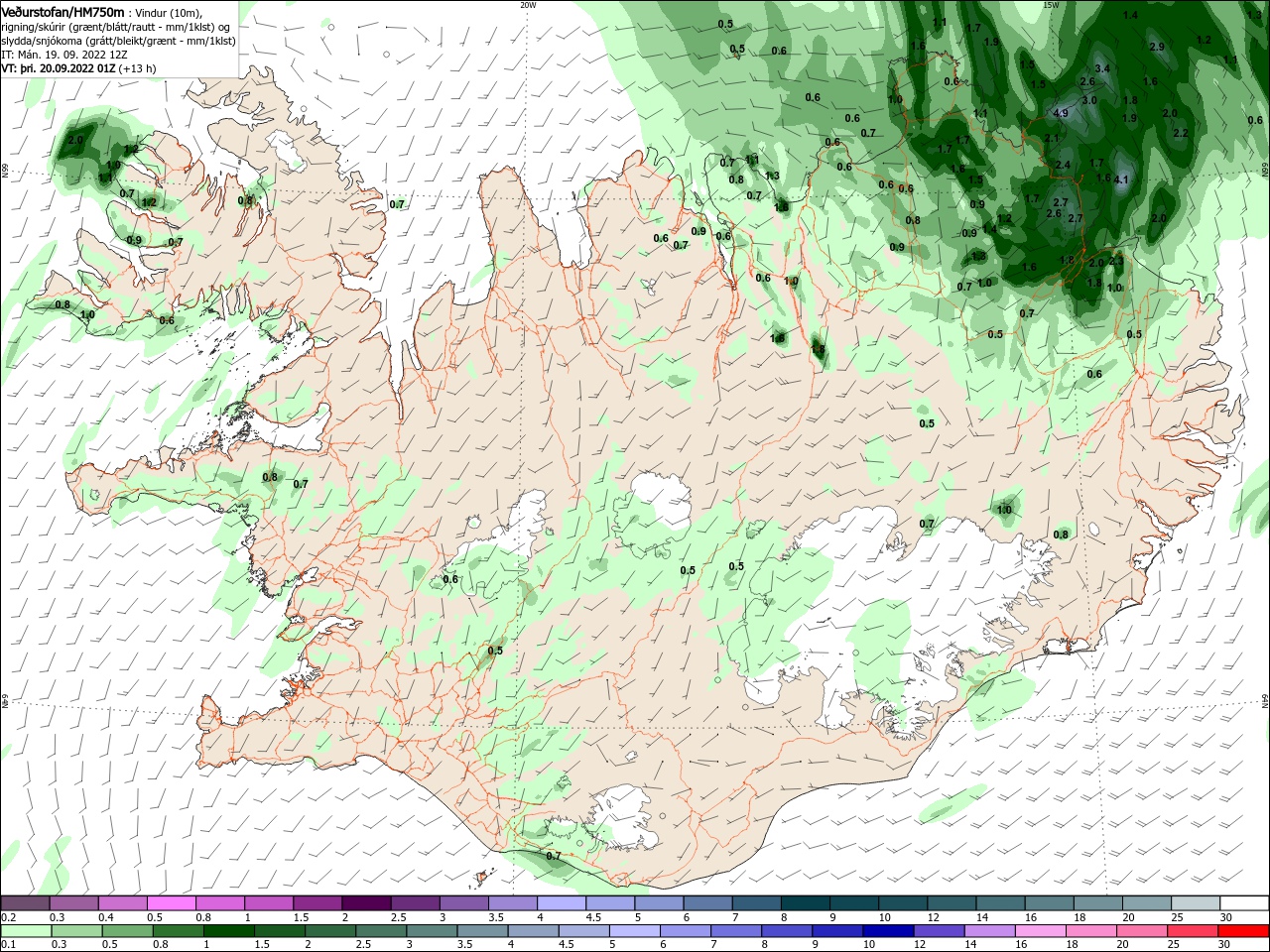Click the palest green 0.1 swatch in the rain legend
Screen dimensions: 1270x952
coord(26,931)
